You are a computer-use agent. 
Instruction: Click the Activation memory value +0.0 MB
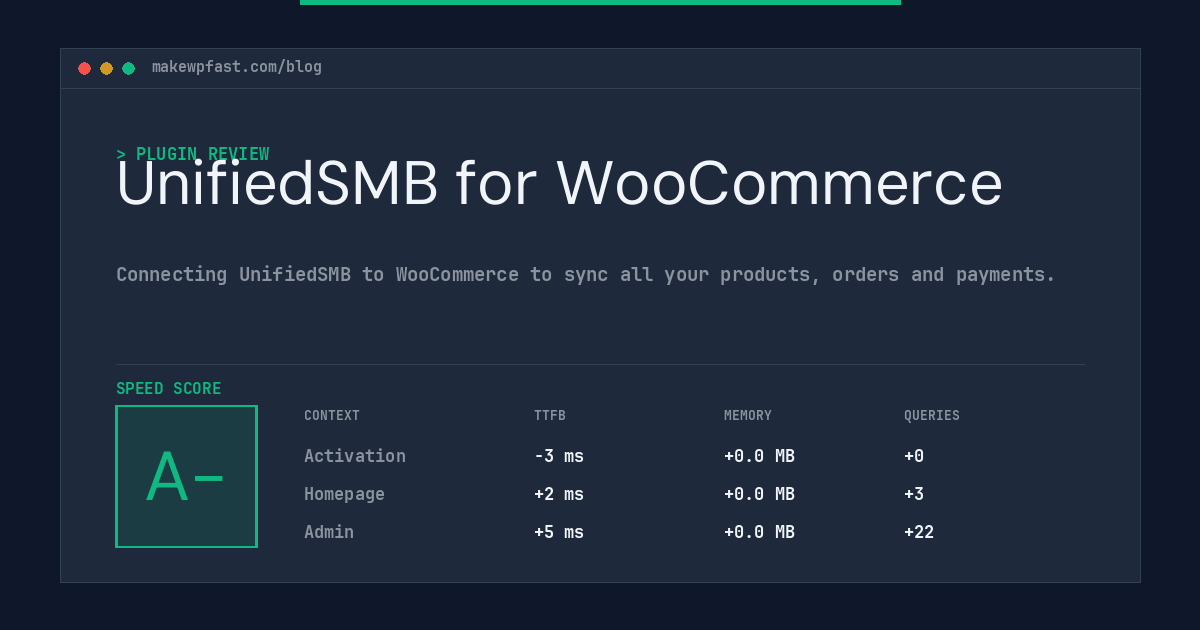pos(759,456)
